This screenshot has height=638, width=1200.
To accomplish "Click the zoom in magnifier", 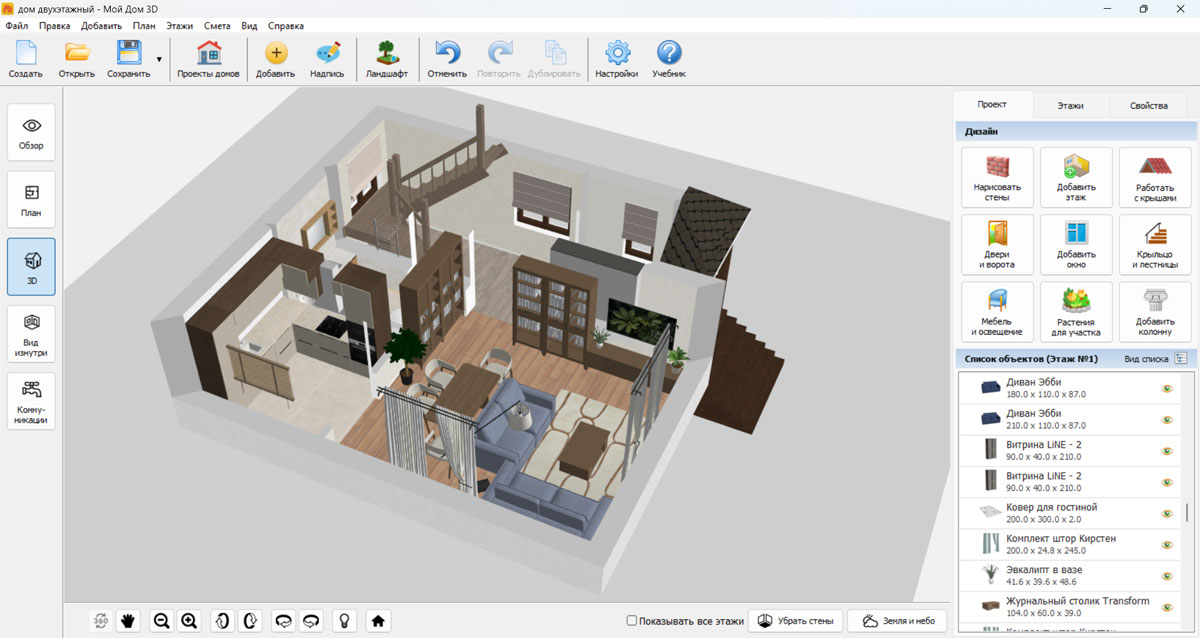I will tap(189, 621).
